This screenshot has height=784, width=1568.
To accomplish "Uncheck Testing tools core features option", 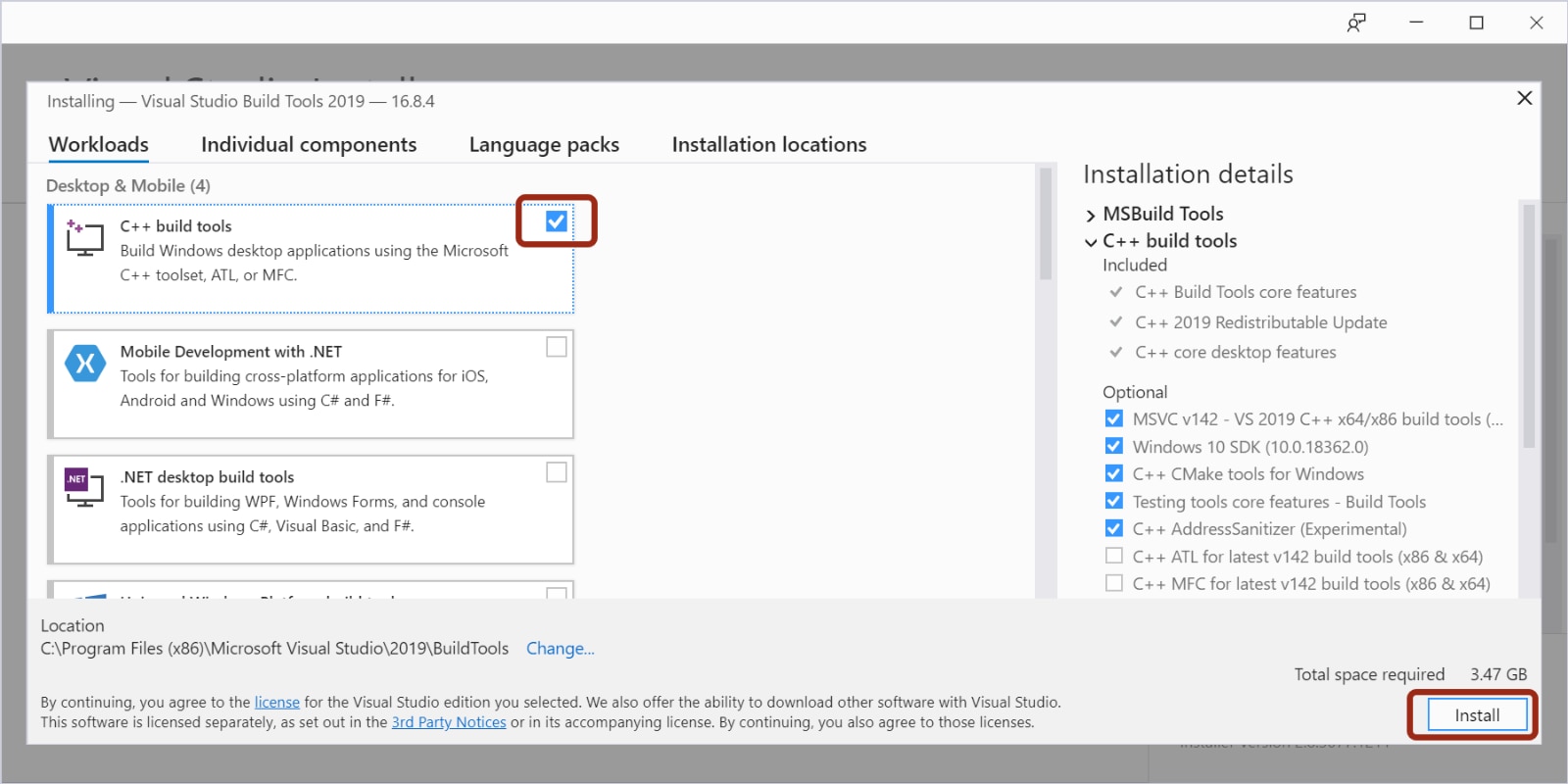I will click(1114, 501).
